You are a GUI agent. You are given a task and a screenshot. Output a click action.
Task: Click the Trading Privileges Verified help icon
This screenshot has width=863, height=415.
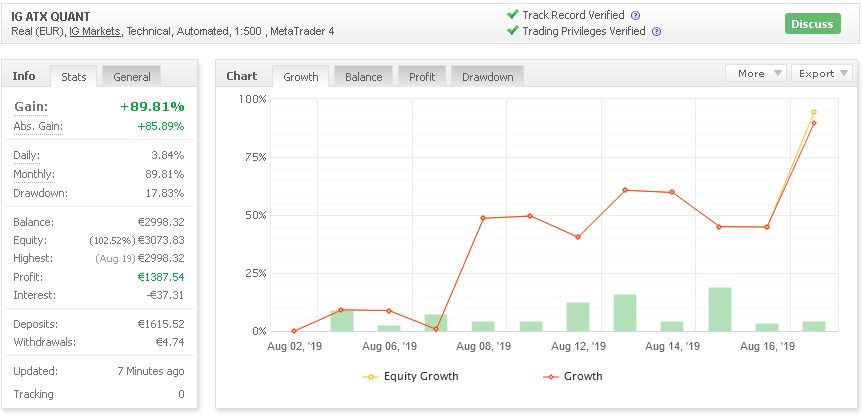656,32
